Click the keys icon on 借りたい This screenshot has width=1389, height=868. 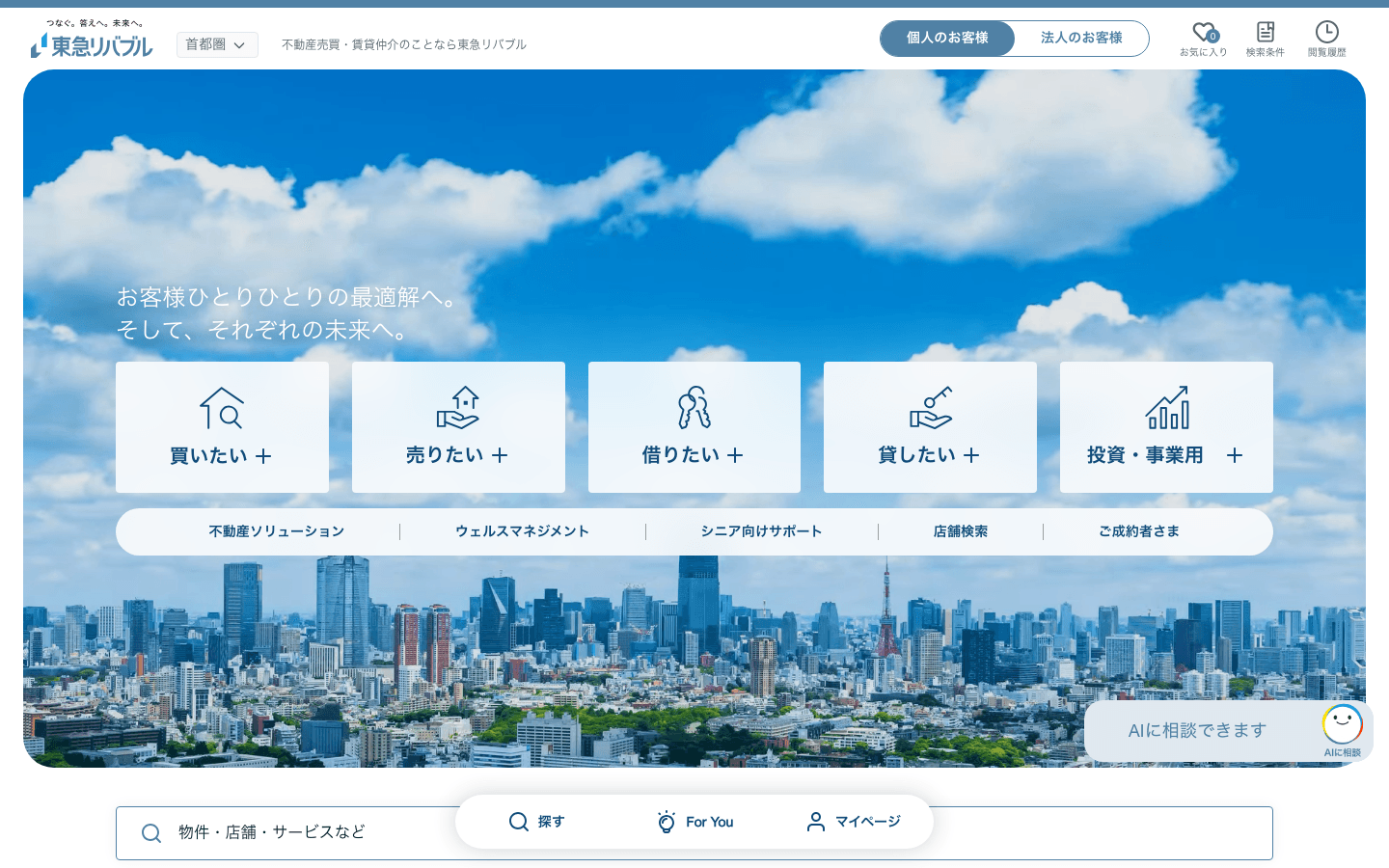click(694, 408)
